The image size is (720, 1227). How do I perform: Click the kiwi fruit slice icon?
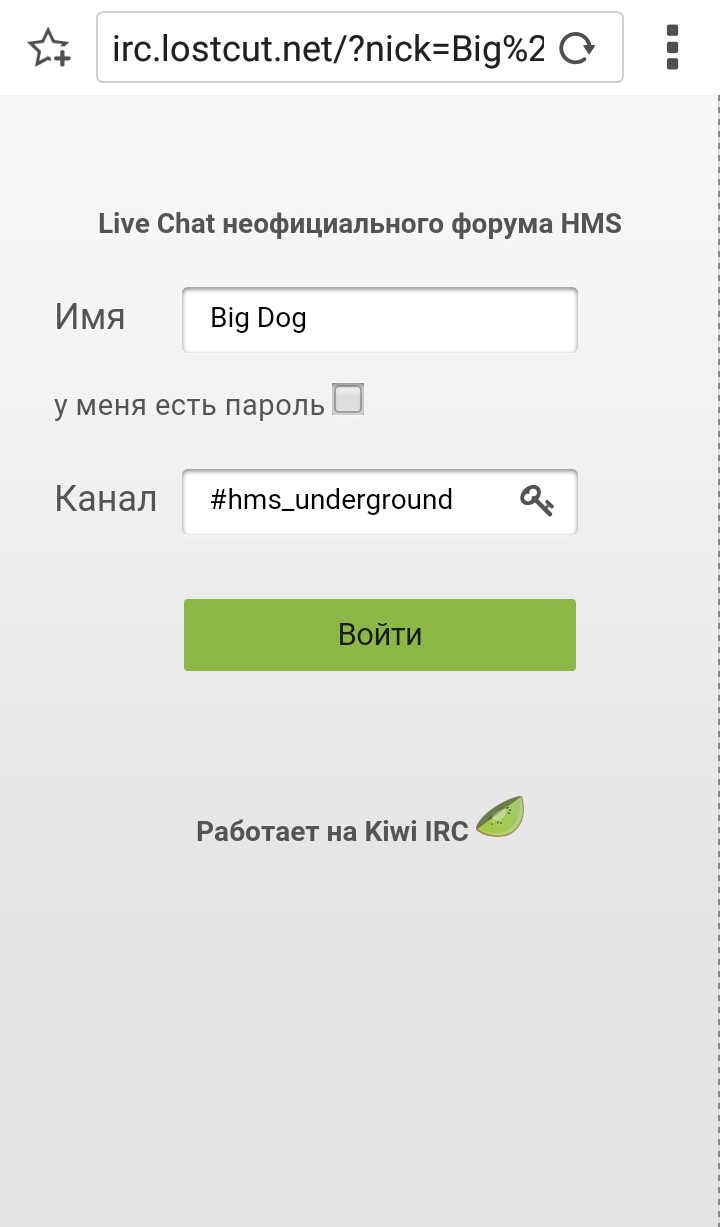tap(501, 818)
